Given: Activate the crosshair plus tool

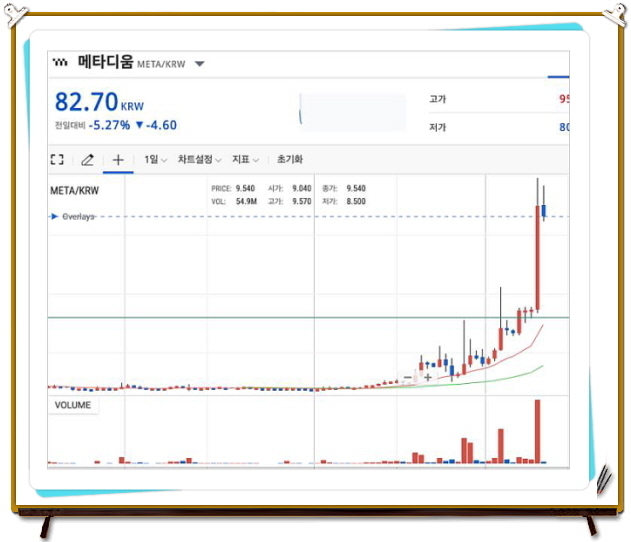Looking at the screenshot, I should pyautogui.click(x=118, y=160).
